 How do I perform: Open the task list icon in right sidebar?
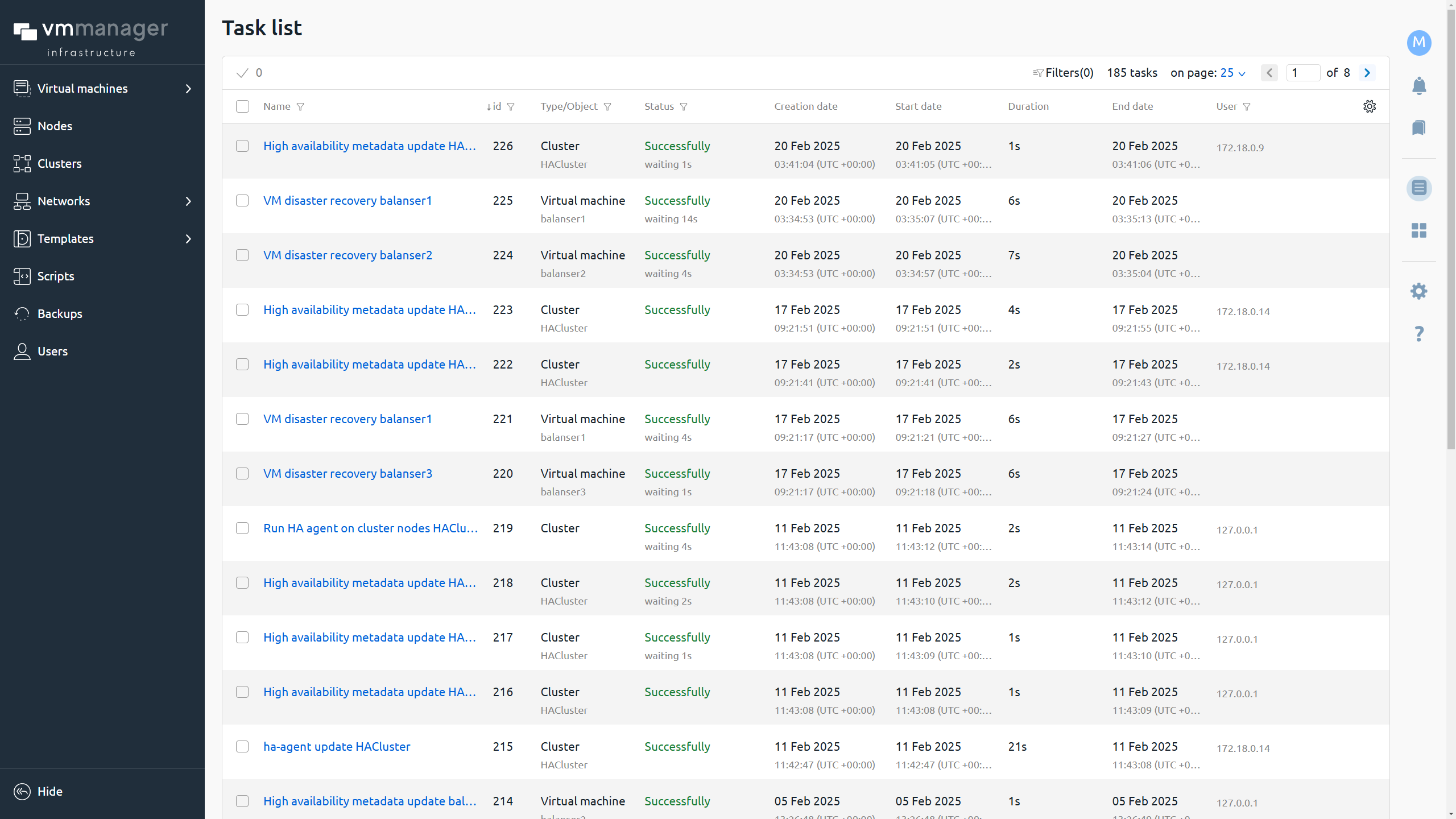point(1419,188)
